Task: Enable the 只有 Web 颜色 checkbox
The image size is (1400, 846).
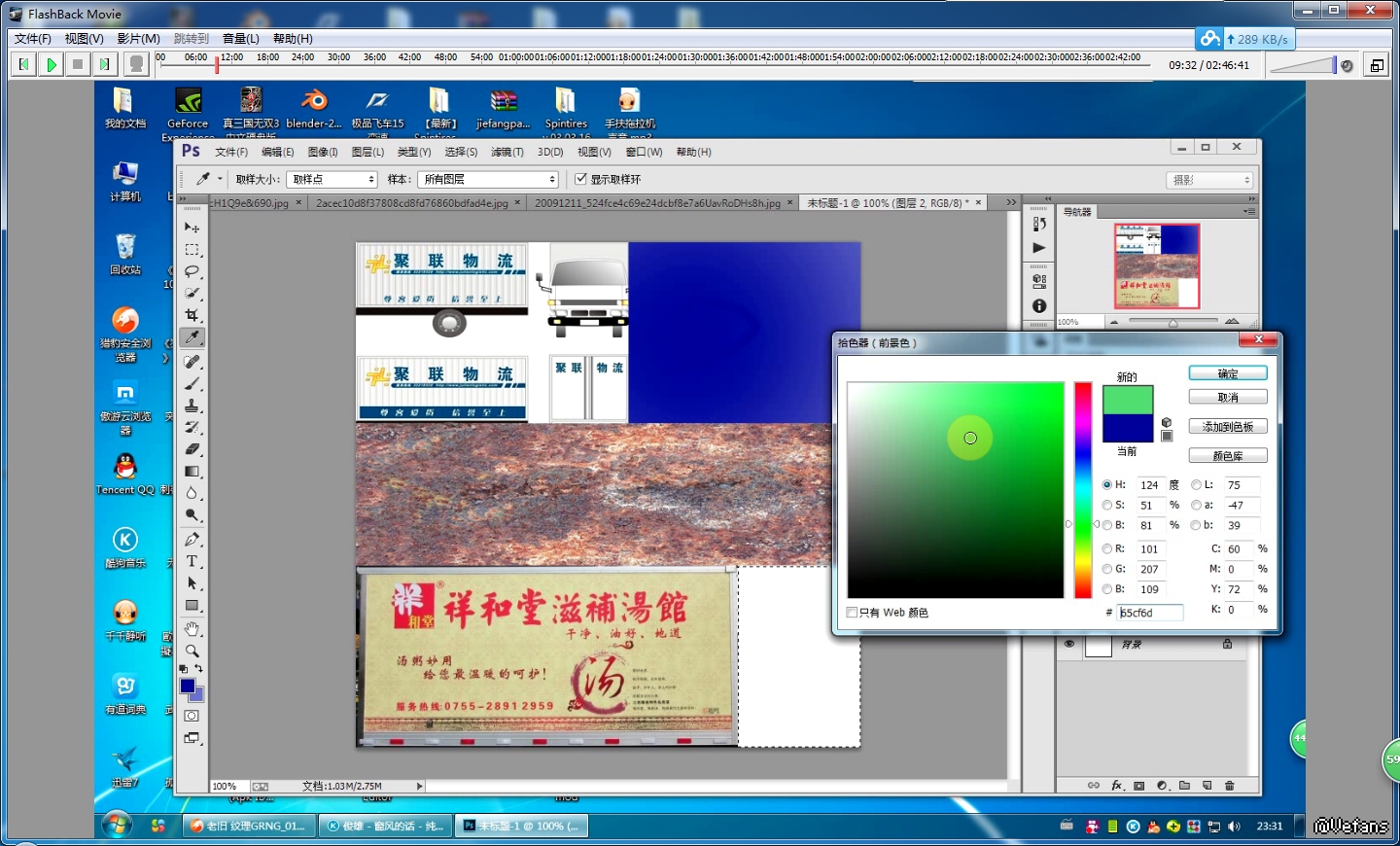Action: point(853,613)
